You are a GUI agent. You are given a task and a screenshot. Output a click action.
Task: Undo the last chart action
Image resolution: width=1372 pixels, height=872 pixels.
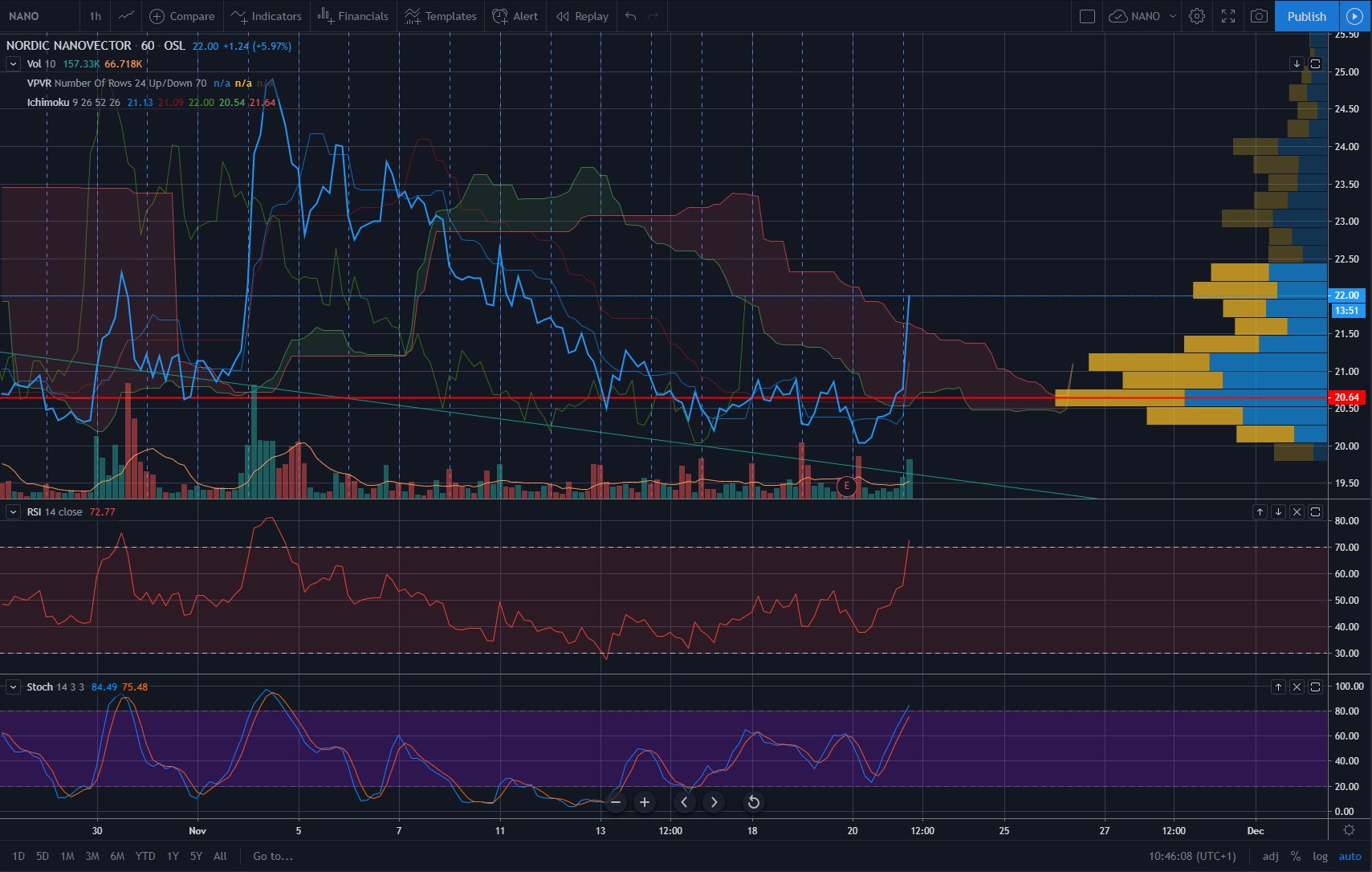point(631,16)
